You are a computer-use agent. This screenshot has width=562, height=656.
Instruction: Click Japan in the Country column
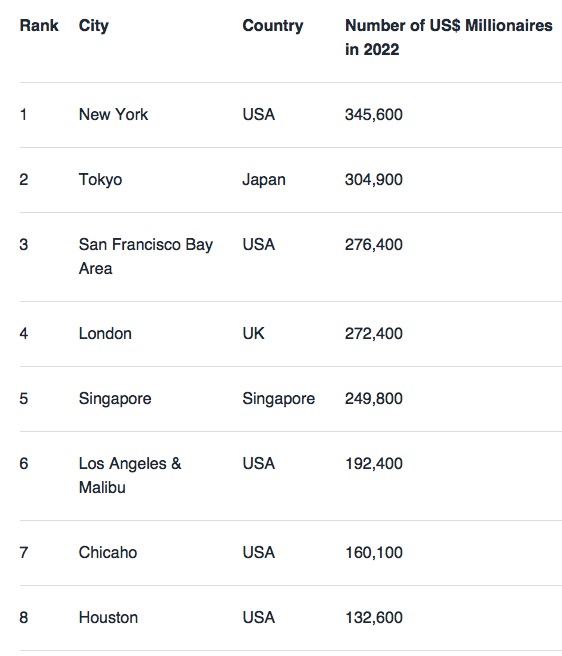(264, 180)
